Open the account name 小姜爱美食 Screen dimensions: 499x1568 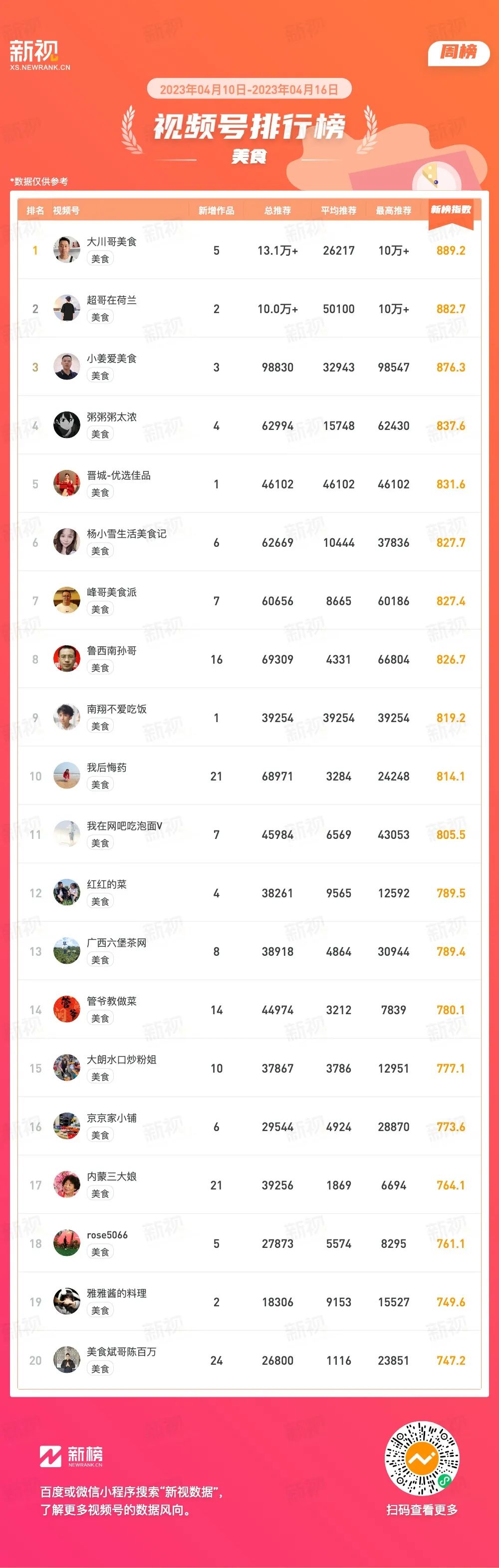pyautogui.click(x=111, y=359)
